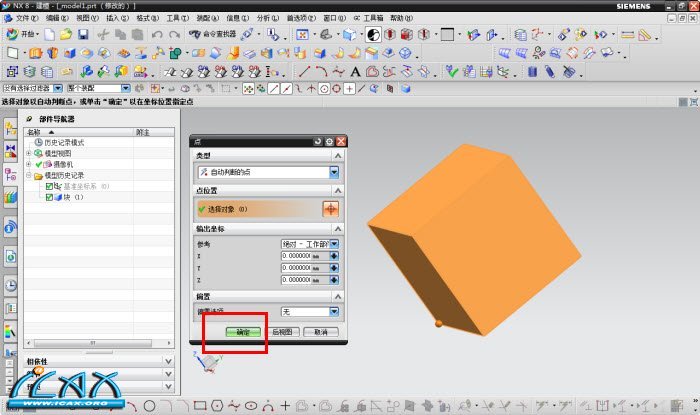Screen dimensions: 700x415
Task: Toggle the 基准坐标系 checkbox
Action: coord(49,186)
